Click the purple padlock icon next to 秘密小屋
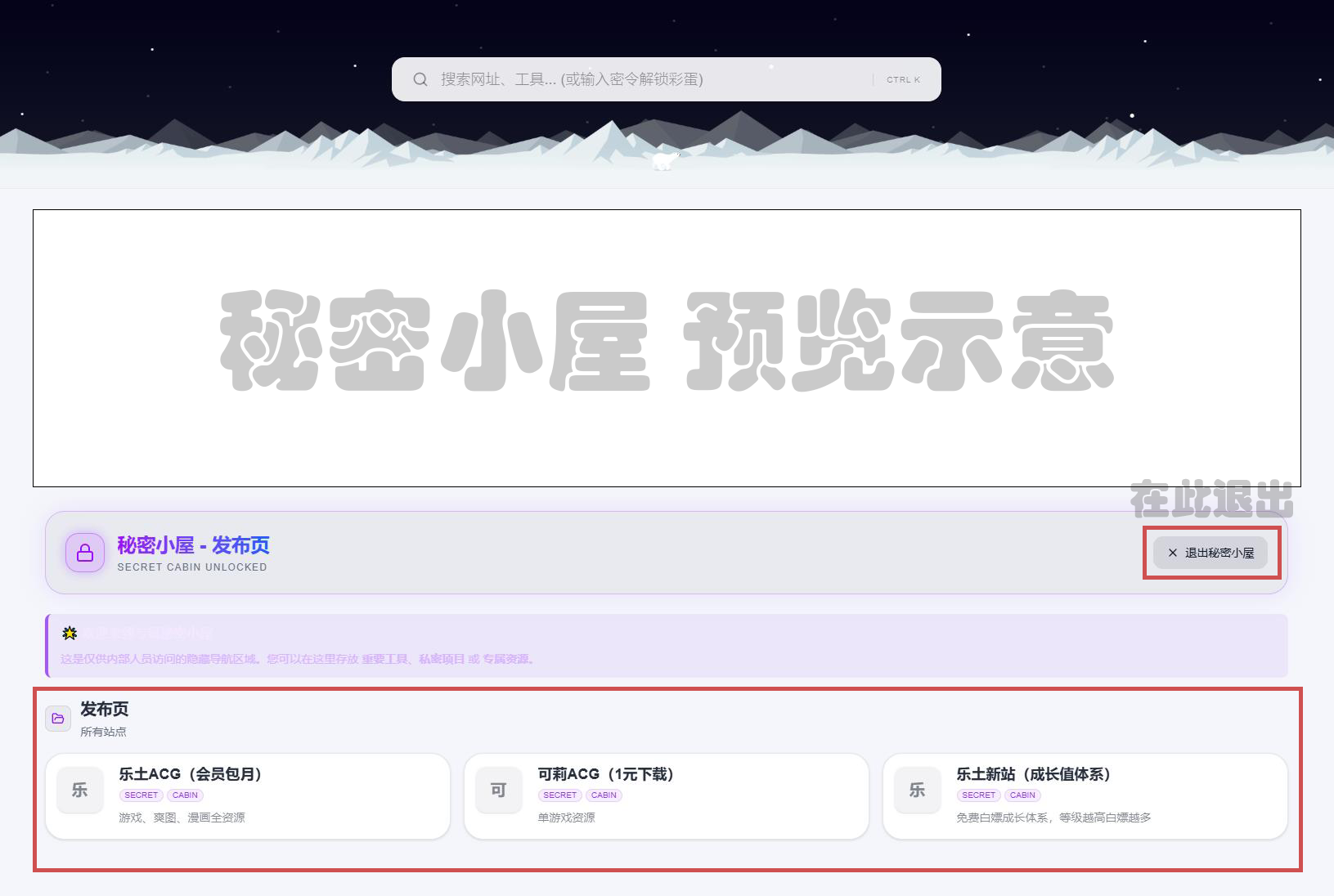This screenshot has width=1334, height=896. [x=84, y=553]
